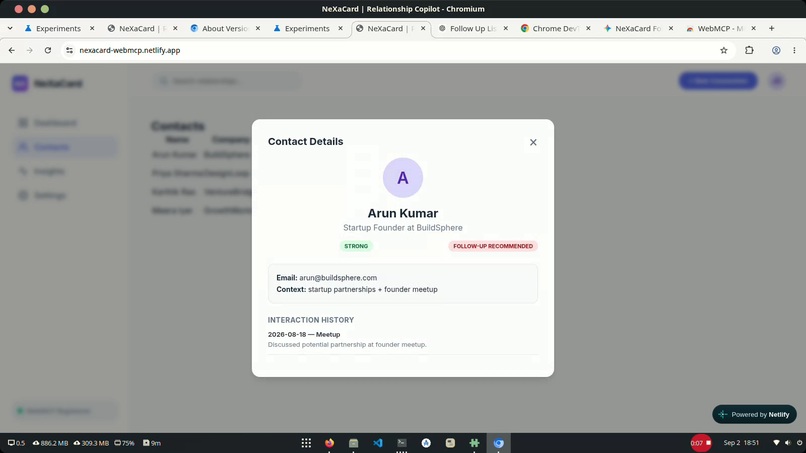Switch to the About Version tab
The image size is (806, 453).
tap(225, 28)
